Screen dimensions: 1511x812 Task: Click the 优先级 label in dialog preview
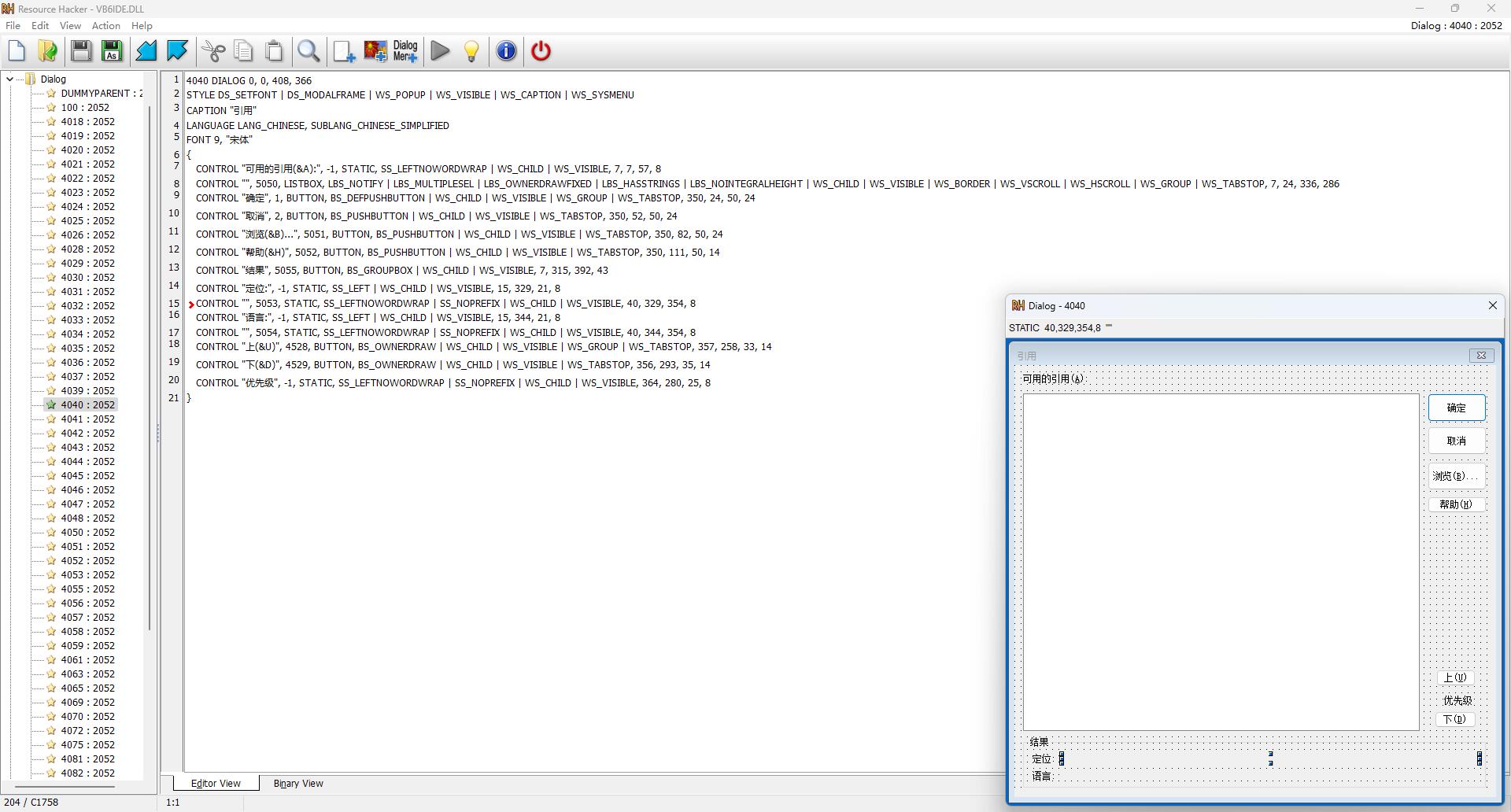(x=1457, y=700)
